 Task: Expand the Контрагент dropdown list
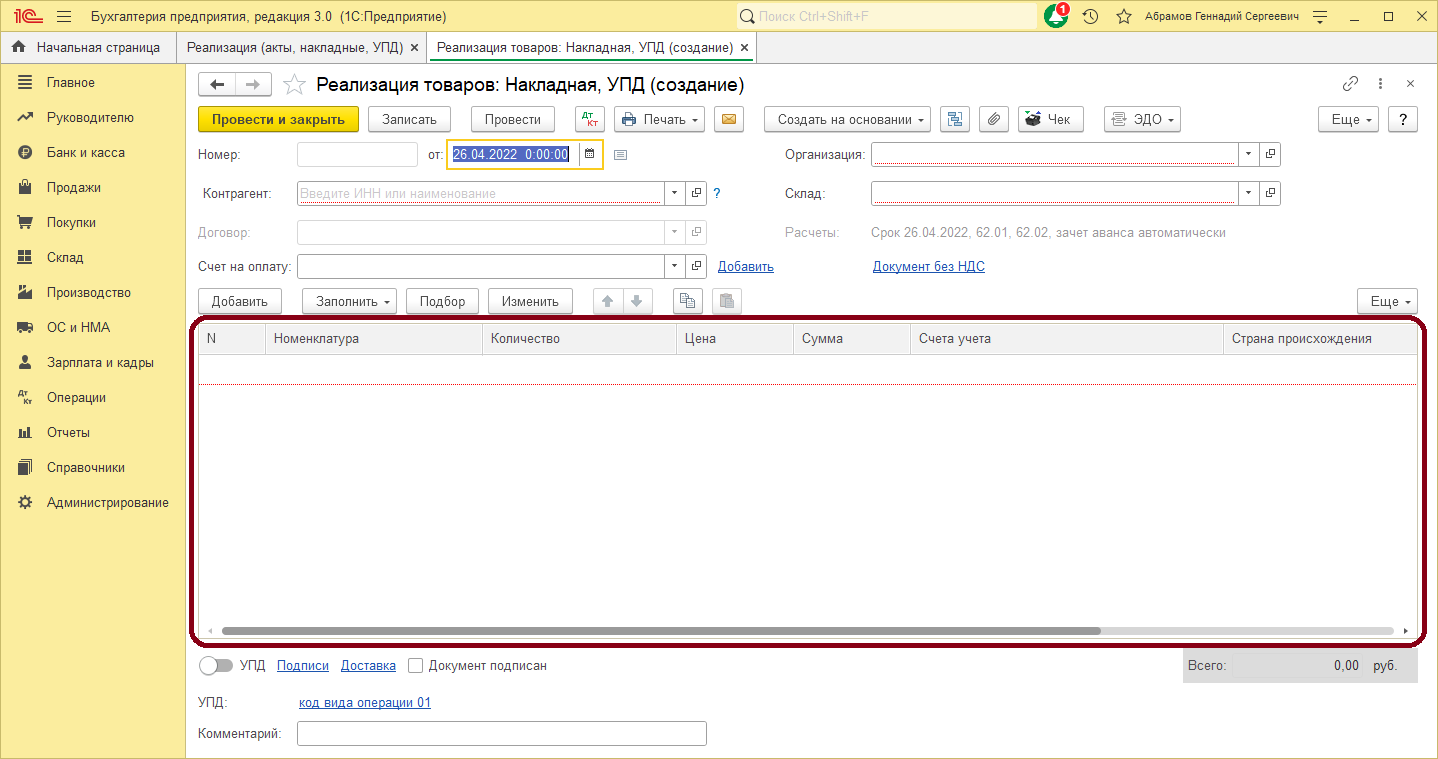674,193
